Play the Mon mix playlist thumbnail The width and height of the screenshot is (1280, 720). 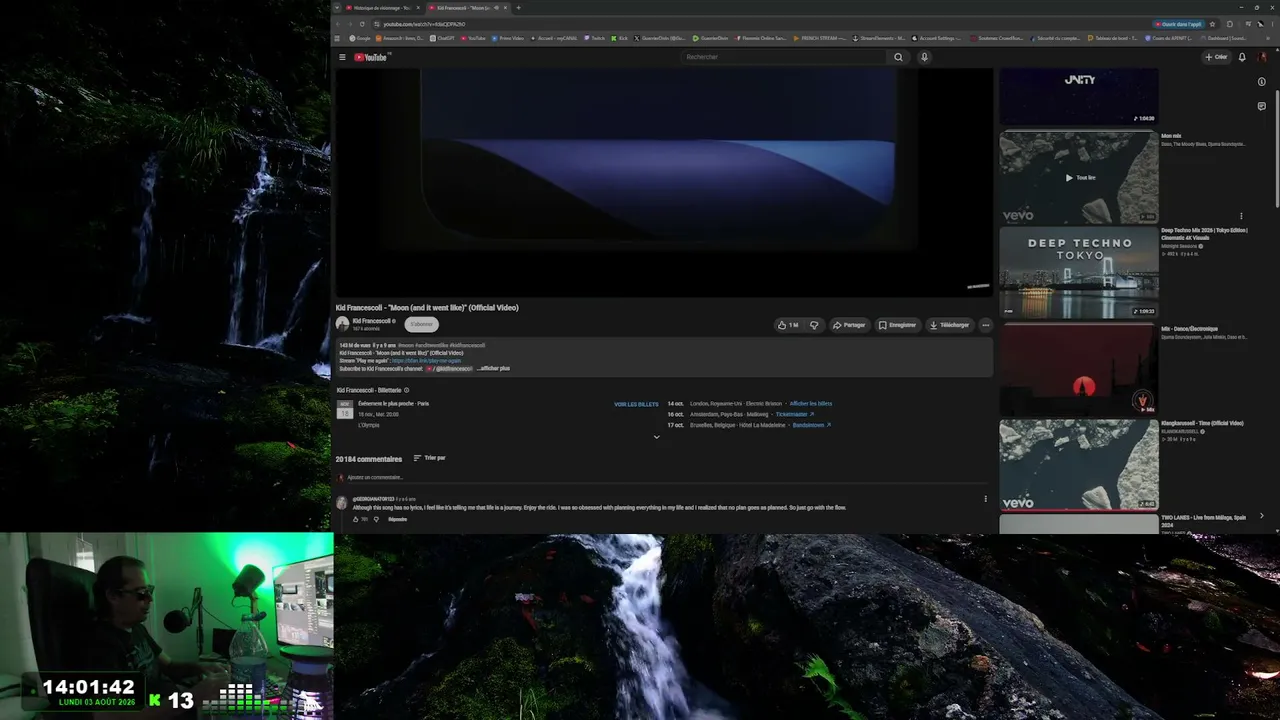tap(1079, 177)
